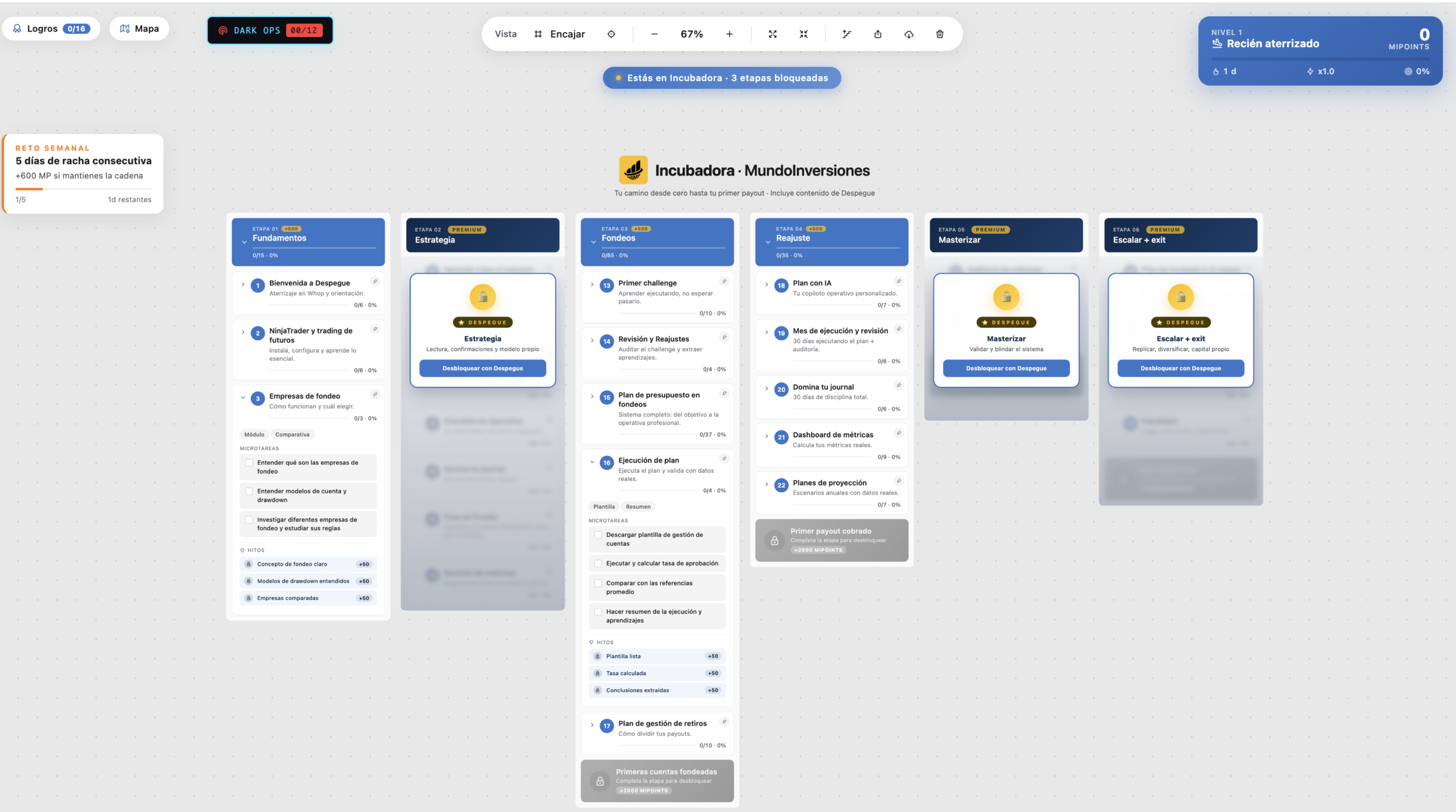Click the 'Concepto de fondeo claro' milestone
This screenshot has height=812, width=1456.
(308, 564)
